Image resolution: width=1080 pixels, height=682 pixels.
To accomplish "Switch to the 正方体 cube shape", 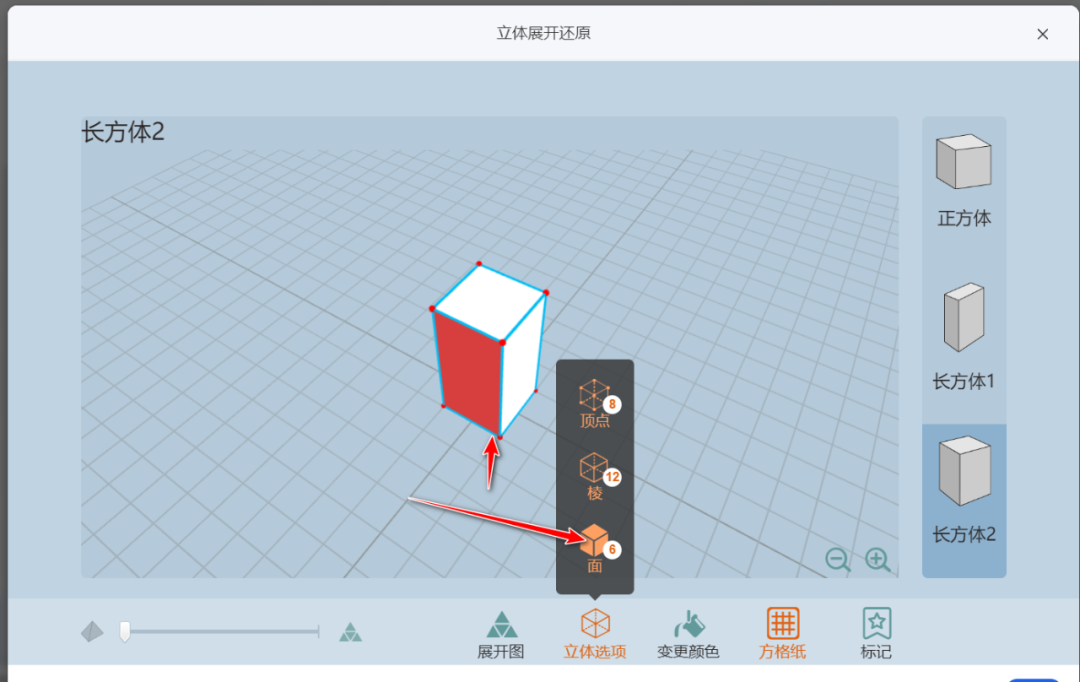I will coord(963,175).
